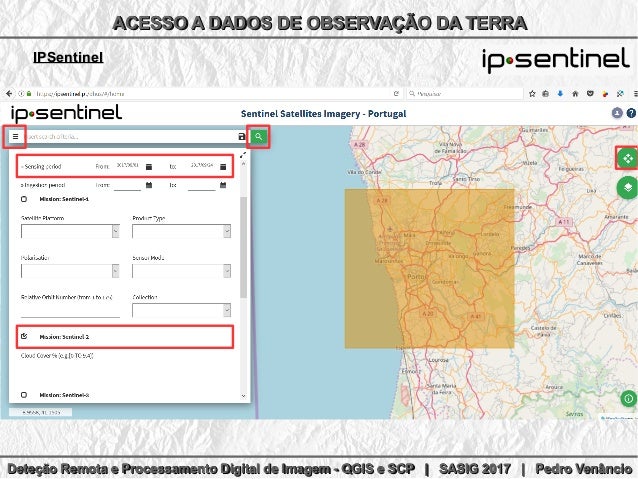This screenshot has width=638, height=479.
Task: Click the Pocket icon in browser toolbar
Action: click(x=590, y=94)
